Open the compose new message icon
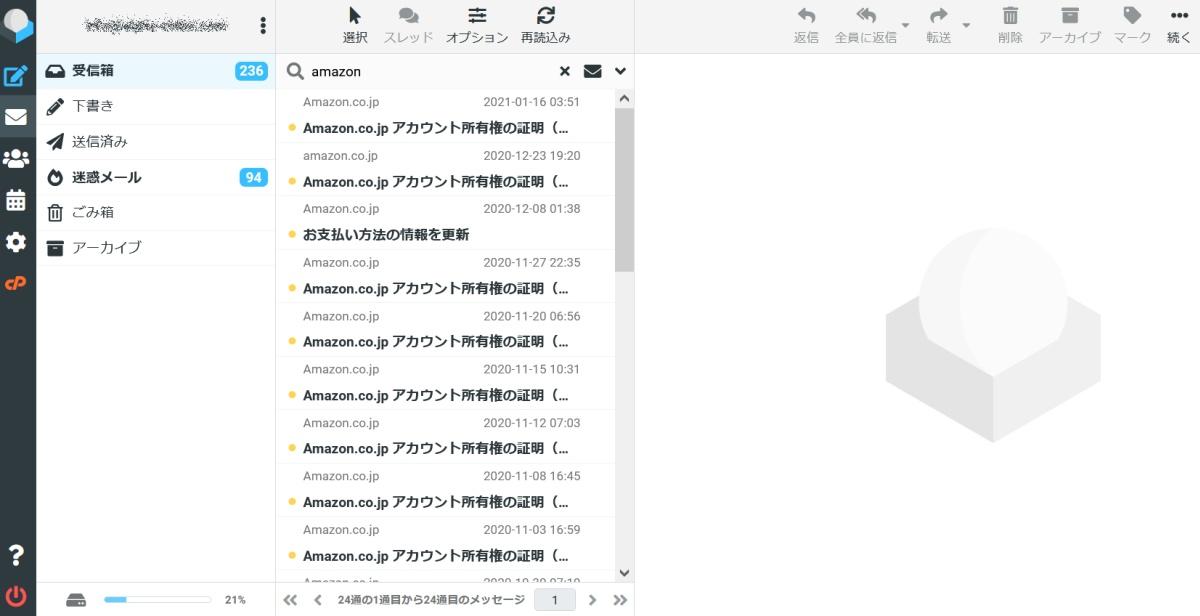Viewport: 1200px width, 616px height. click(16, 76)
